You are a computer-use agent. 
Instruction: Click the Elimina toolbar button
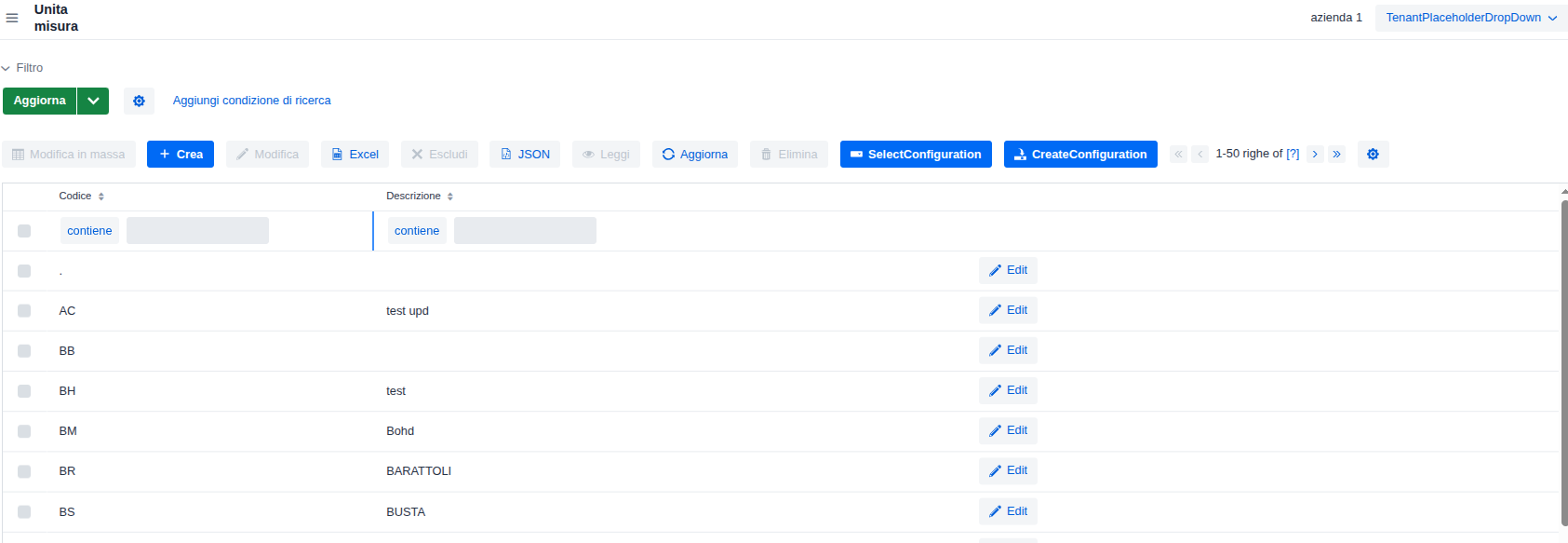[789, 155]
